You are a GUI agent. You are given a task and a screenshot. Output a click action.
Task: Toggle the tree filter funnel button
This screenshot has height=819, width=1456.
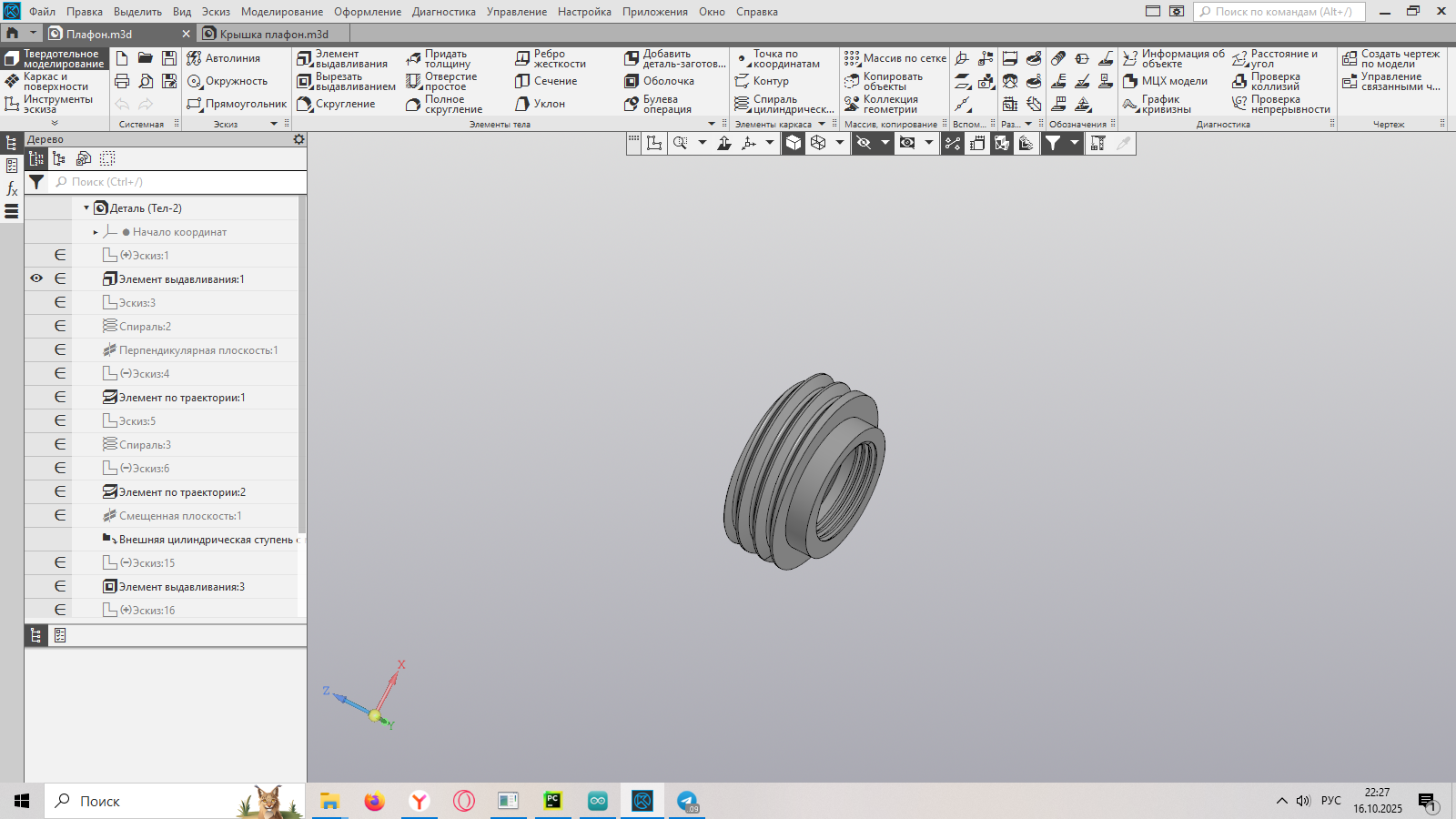tap(36, 182)
